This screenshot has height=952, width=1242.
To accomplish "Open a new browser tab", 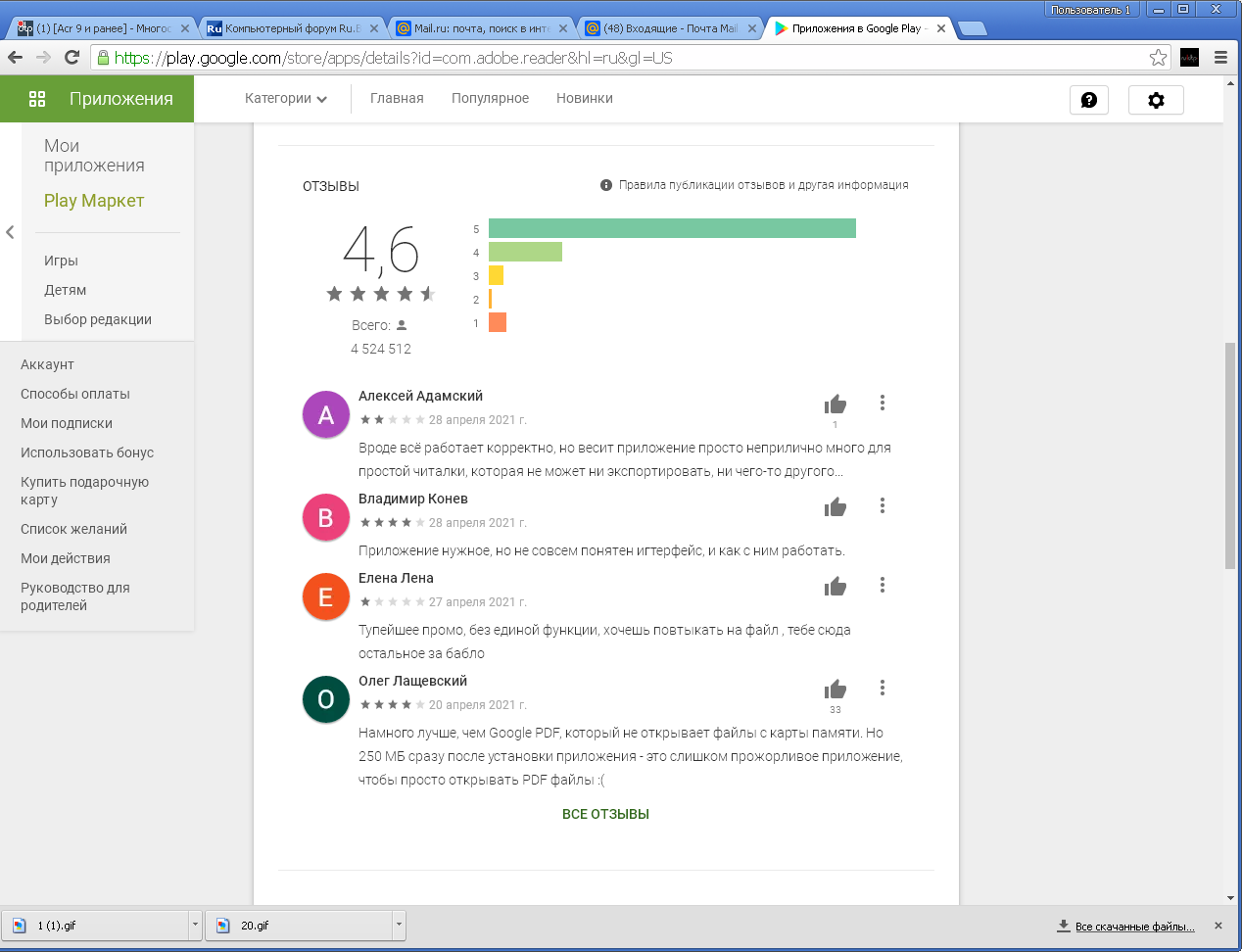I will (972, 28).
